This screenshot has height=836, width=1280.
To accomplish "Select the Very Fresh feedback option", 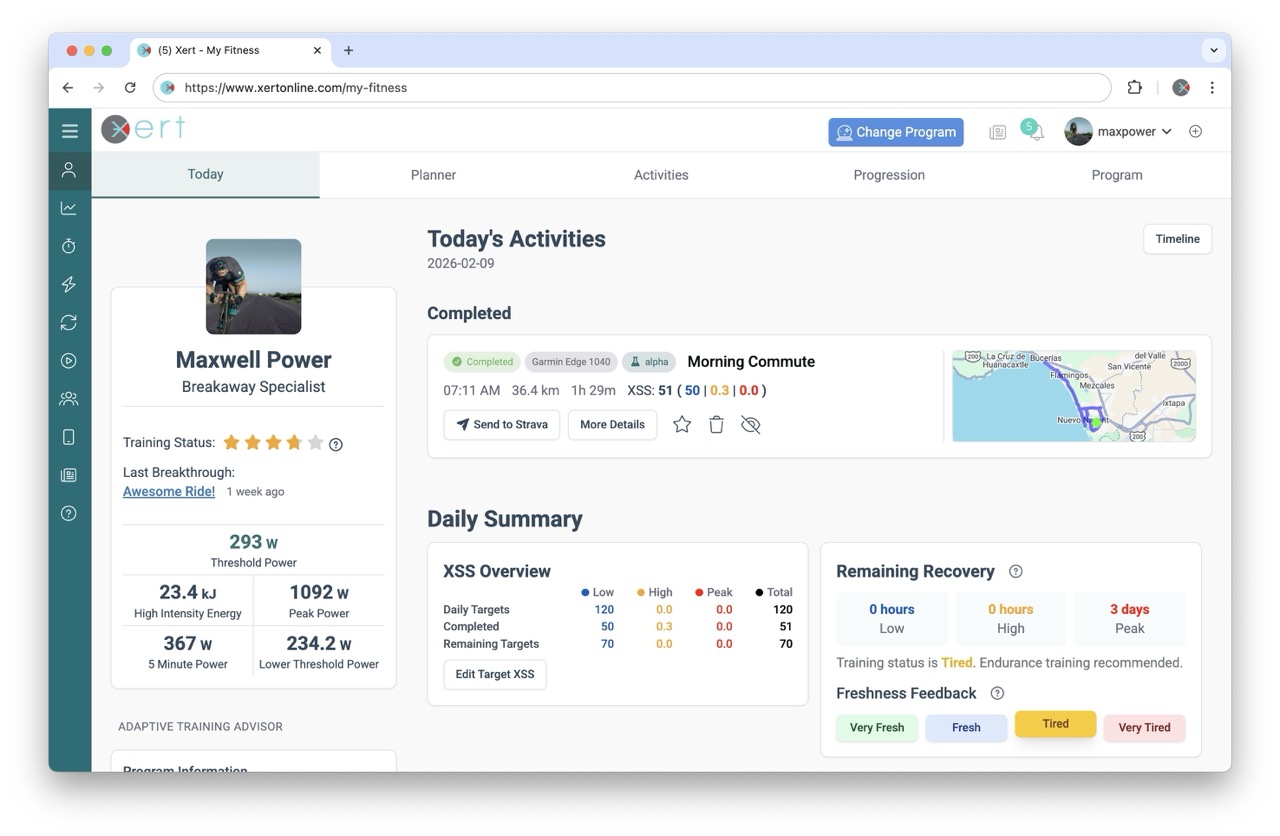I will click(876, 728).
